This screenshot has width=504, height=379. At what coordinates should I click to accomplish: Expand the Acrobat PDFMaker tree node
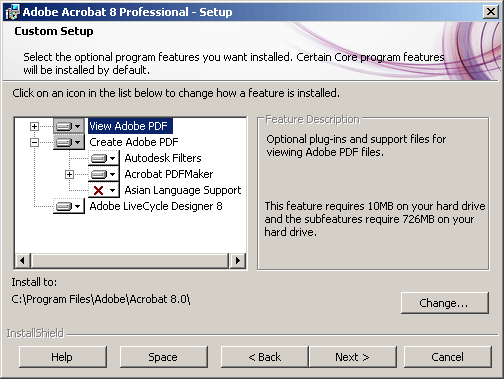coord(69,174)
